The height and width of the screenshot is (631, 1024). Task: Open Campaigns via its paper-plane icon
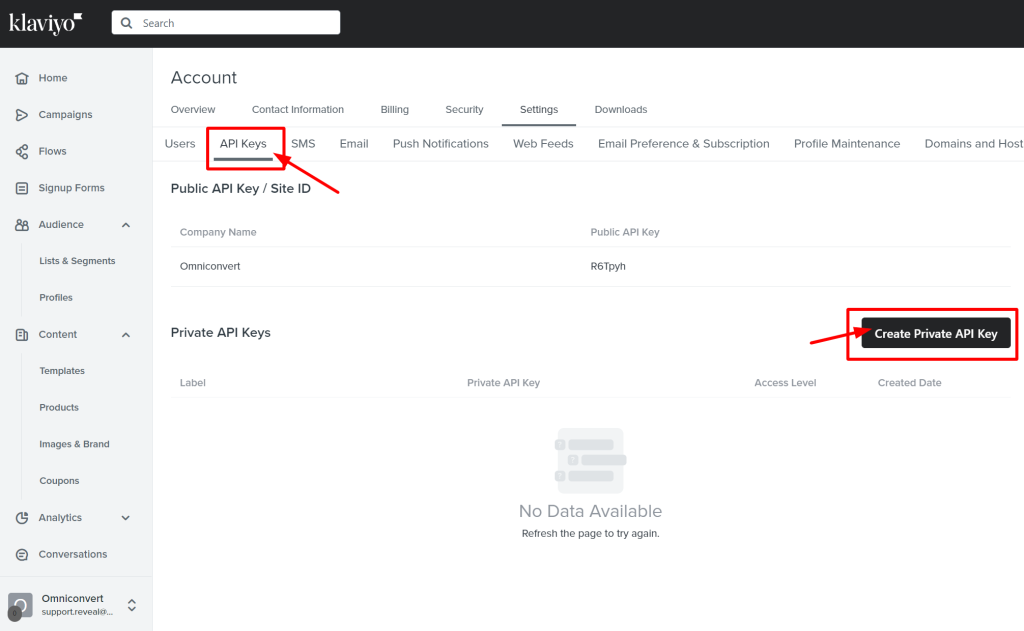click(x=22, y=115)
